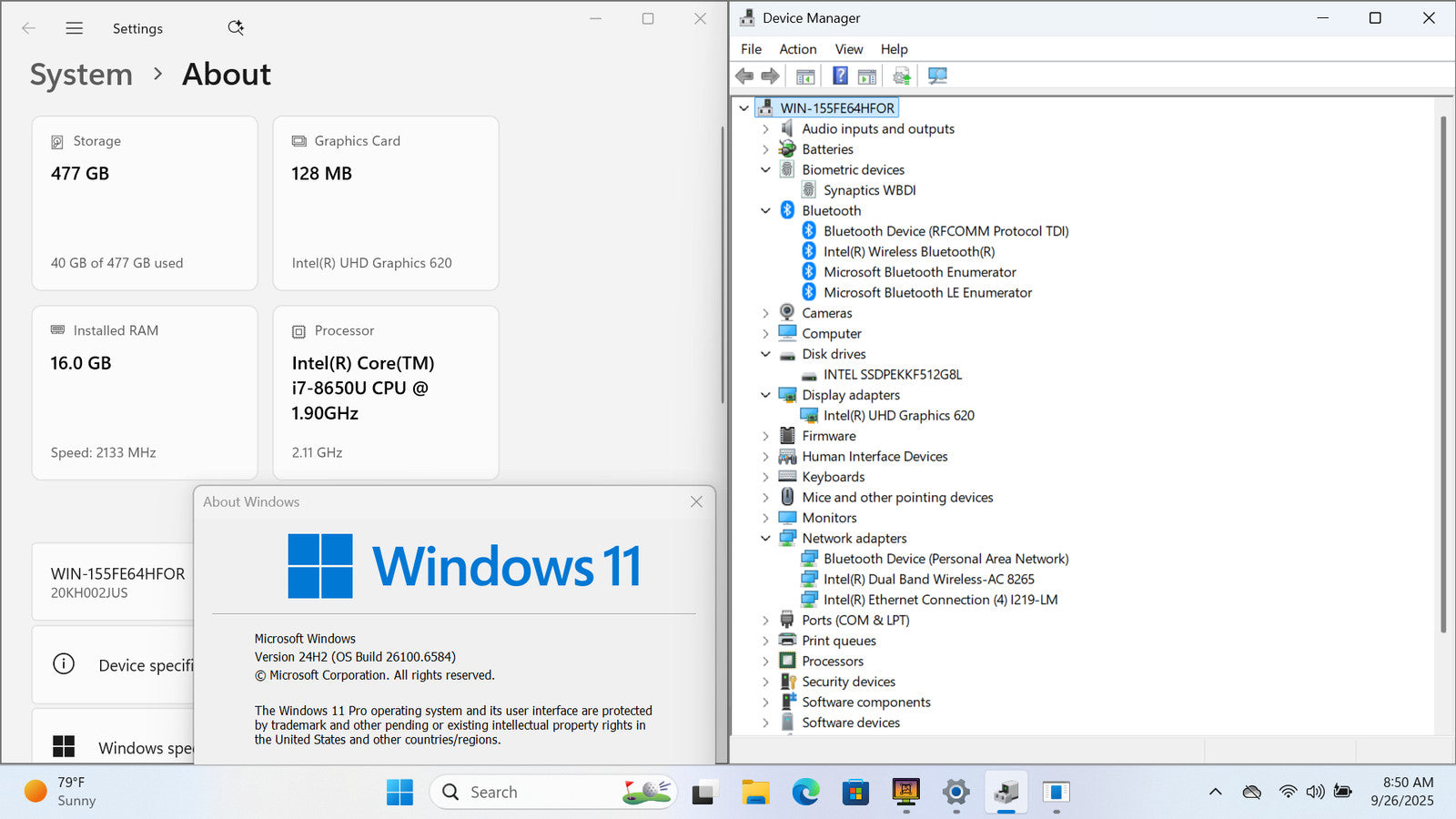
Task: Toggle Show/Hide Console Tree toolbar icon
Action: point(805,76)
